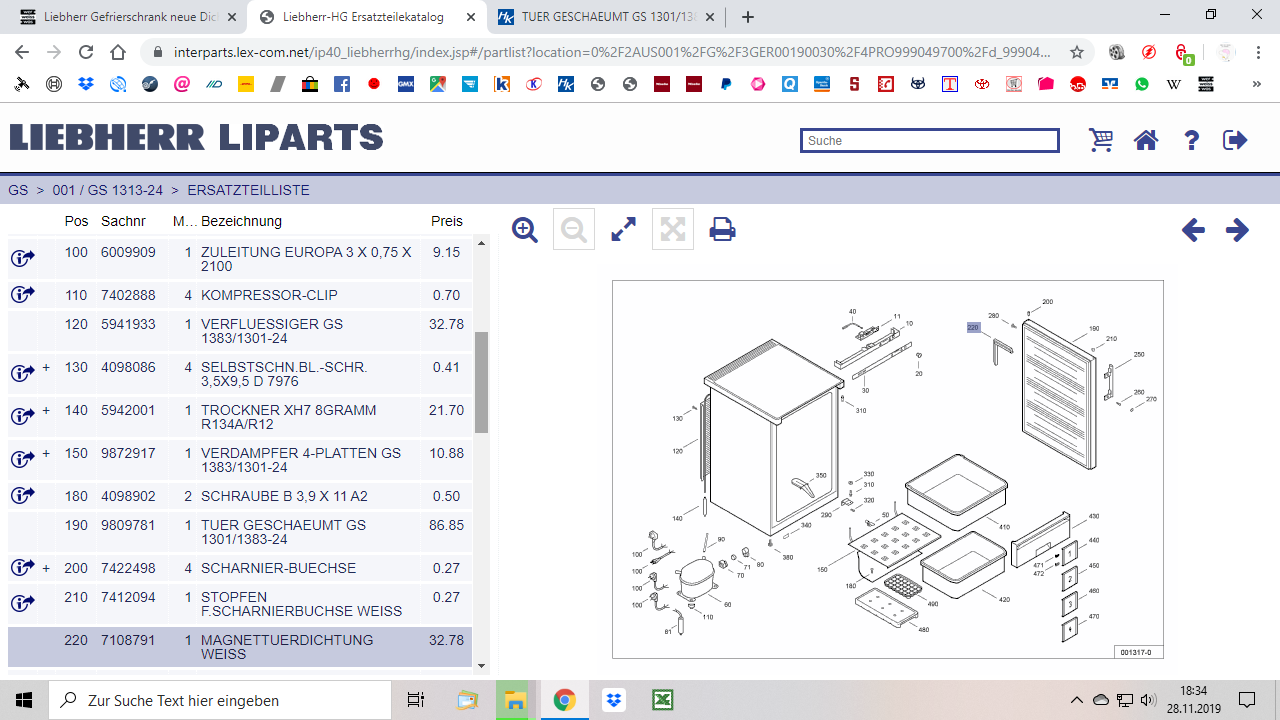Click 001 / GS 1313-24 breadcrumb
Viewport: 1280px width, 720px height.
point(108,190)
